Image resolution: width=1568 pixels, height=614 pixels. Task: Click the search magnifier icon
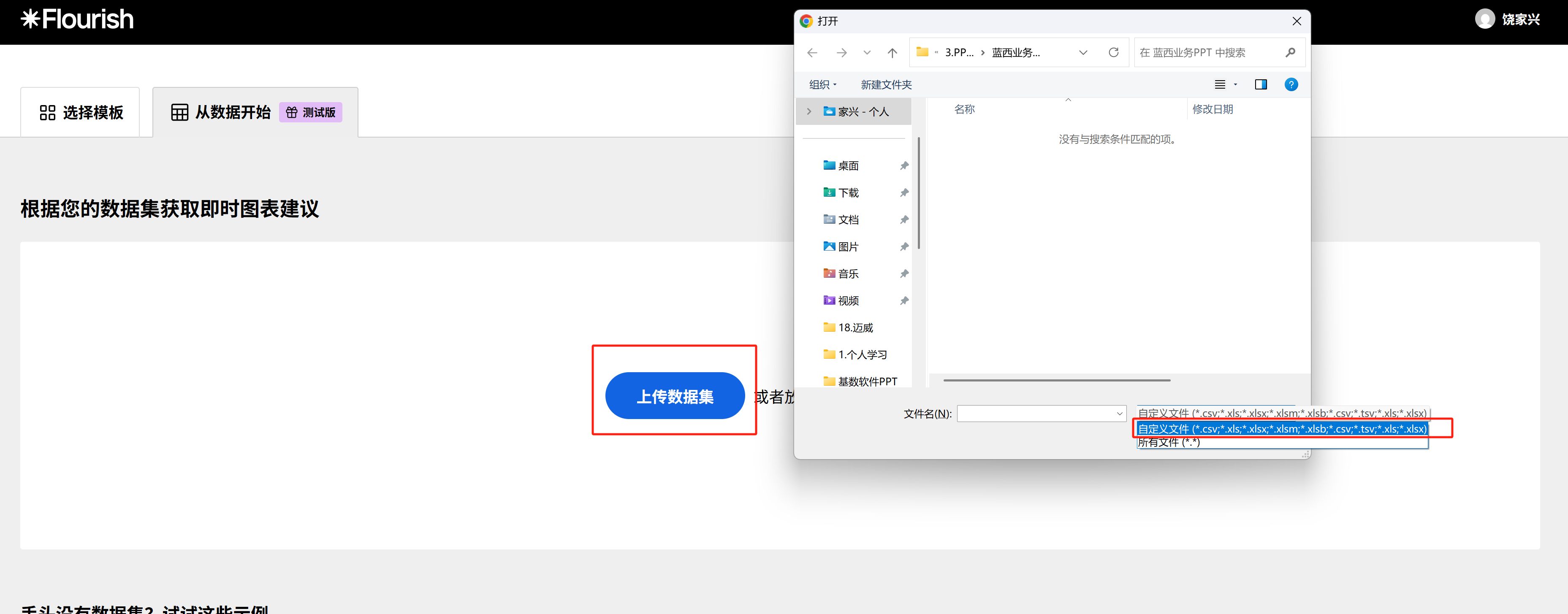[1290, 52]
